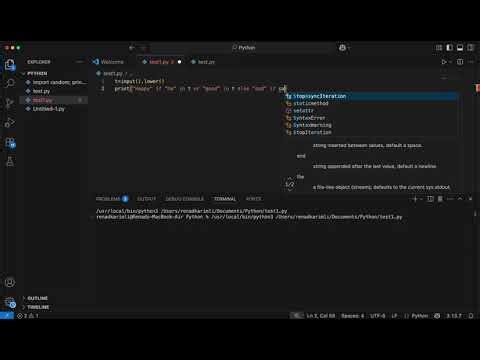Open the Extensions view
Screen dimensions: 480x360
[x=10, y=143]
